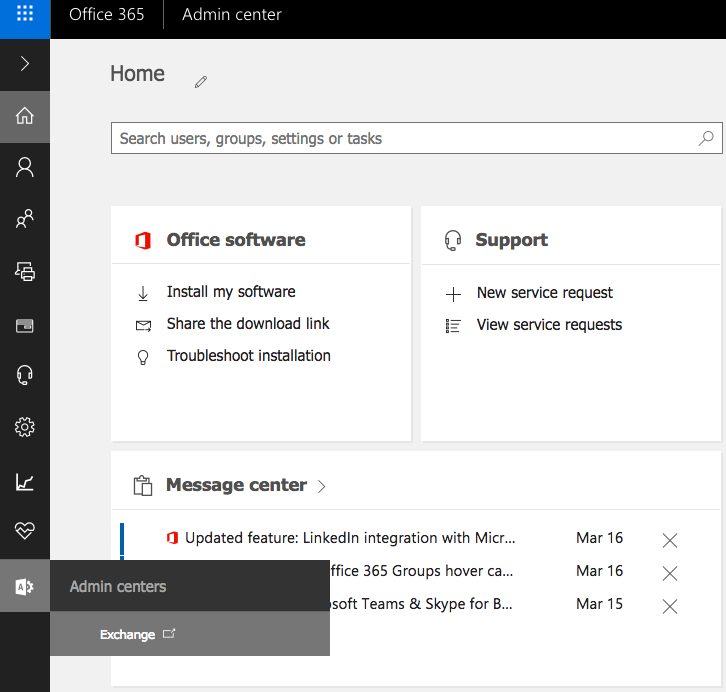Click the lightbulb troubleshoot icon
The width and height of the screenshot is (726, 692).
[143, 357]
